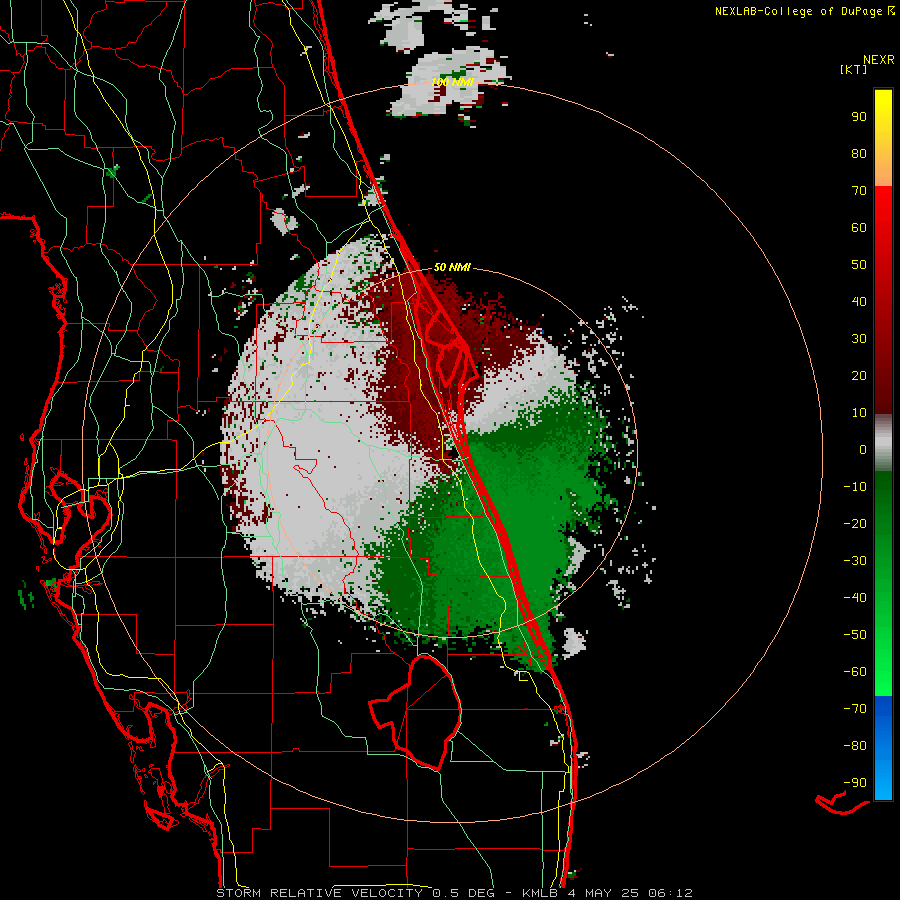Screen dimensions: 900x900
Task: Click the NEXLAB-College of DuPage title text
Action: pyautogui.click(x=798, y=11)
